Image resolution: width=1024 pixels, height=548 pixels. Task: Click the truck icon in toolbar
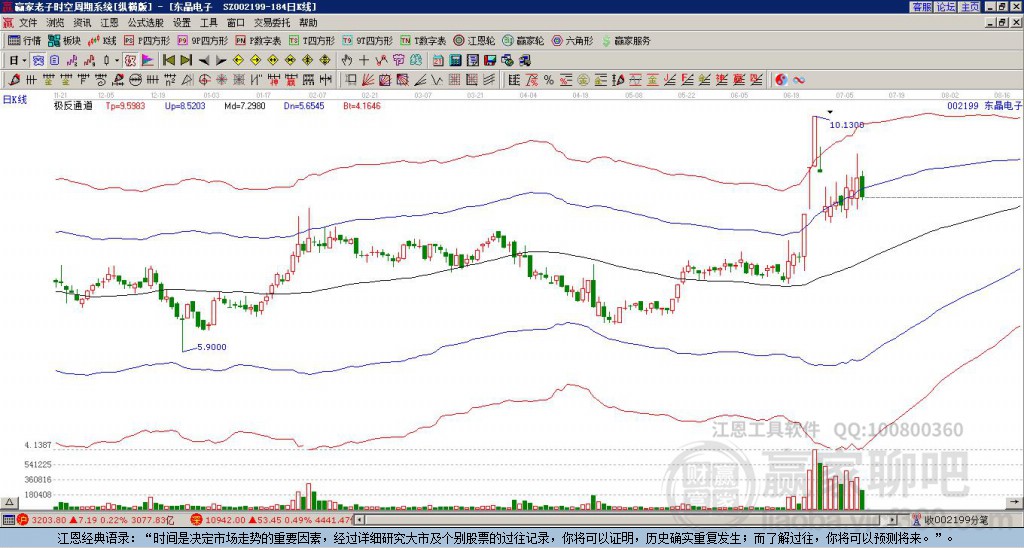pos(525,61)
